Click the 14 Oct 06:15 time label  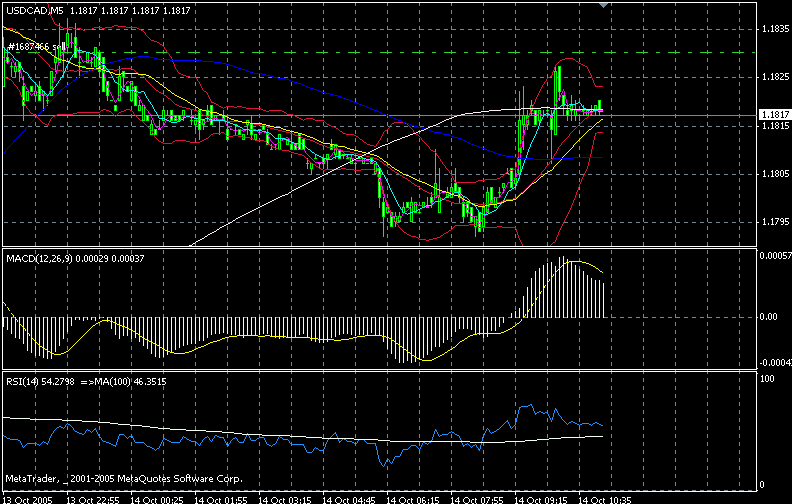413,500
